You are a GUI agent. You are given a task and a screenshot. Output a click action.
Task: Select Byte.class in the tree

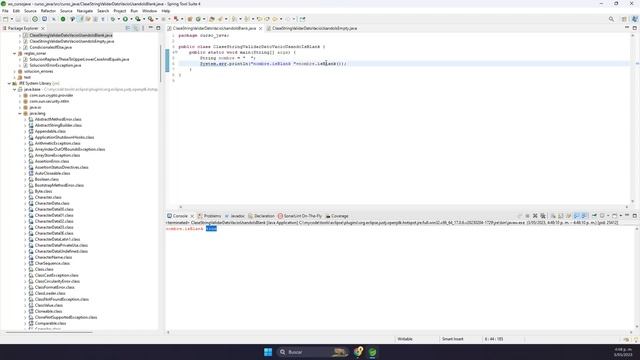pos(43,191)
